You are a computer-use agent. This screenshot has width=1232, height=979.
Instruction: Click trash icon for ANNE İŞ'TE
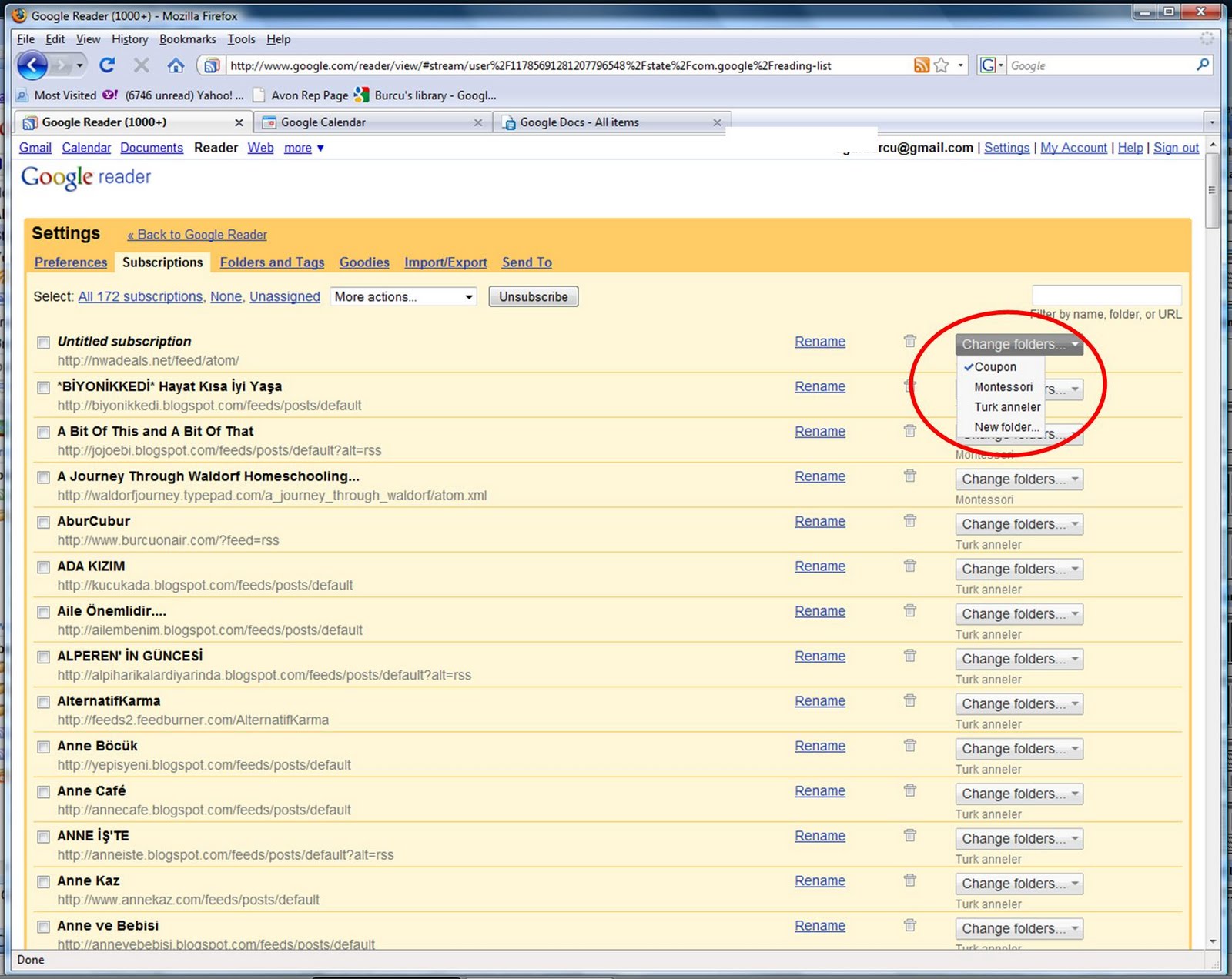[910, 835]
